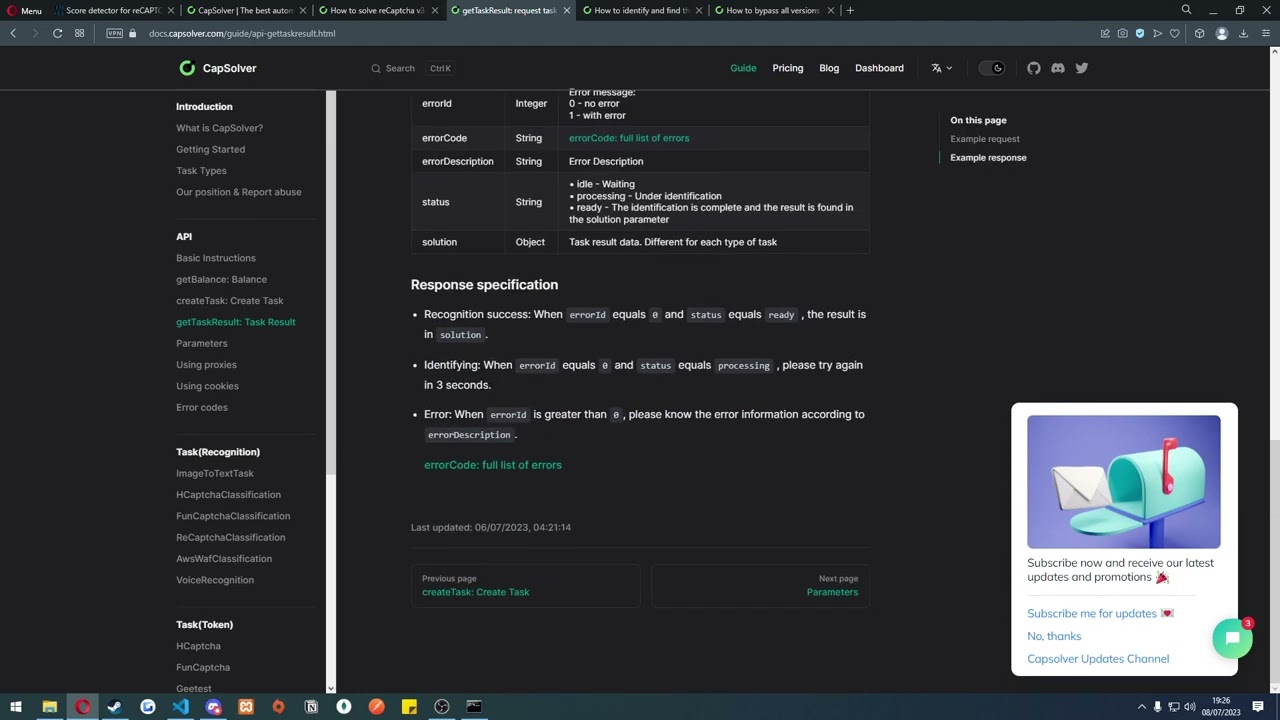Image resolution: width=1280 pixels, height=720 pixels.
Task: Click browser profile avatar icon
Action: click(1221, 33)
